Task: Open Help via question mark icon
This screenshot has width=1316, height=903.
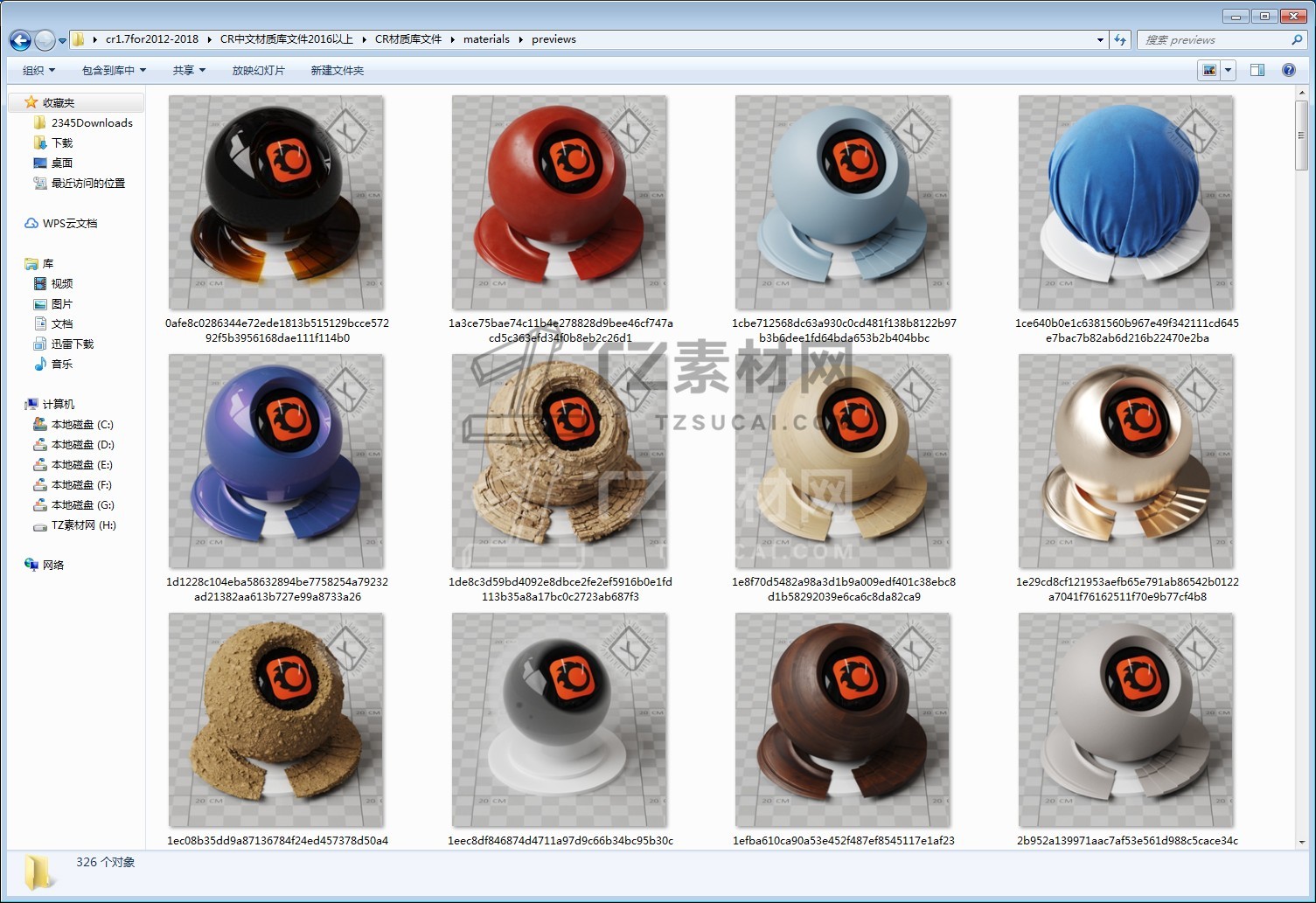Action: coord(1289,70)
